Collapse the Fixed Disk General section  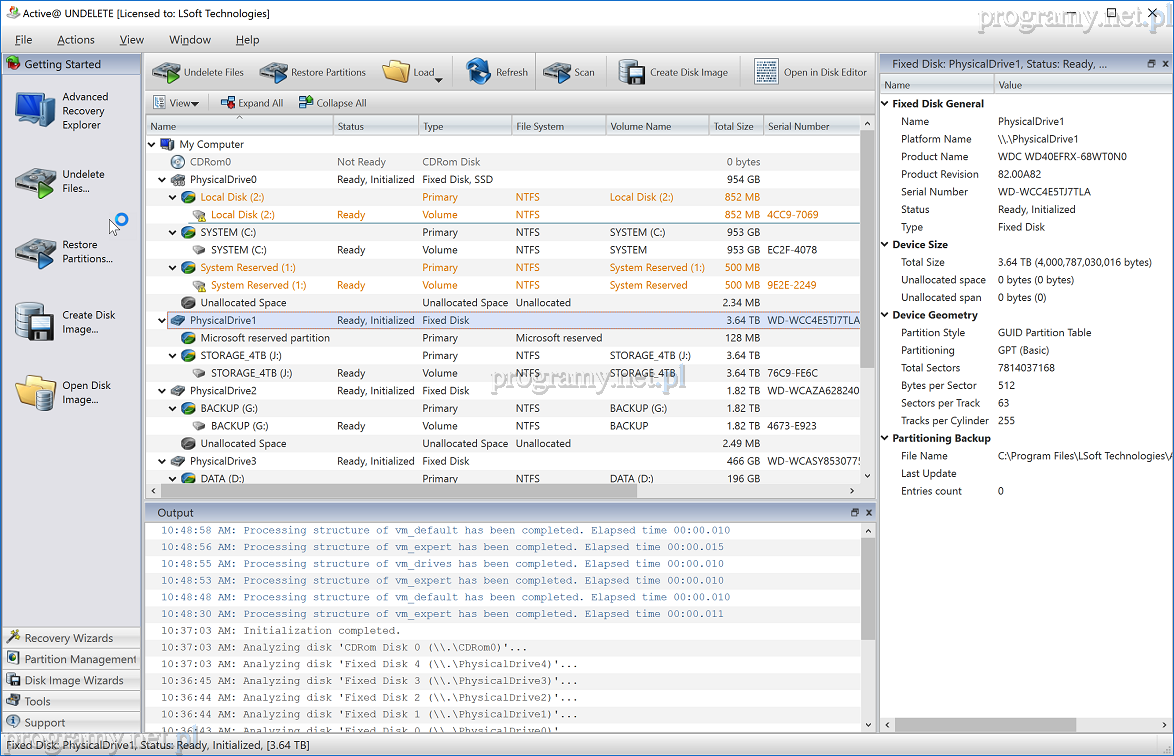point(885,104)
